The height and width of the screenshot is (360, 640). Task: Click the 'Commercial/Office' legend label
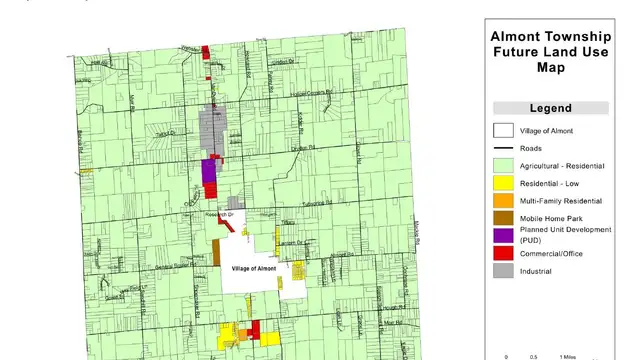click(x=551, y=254)
